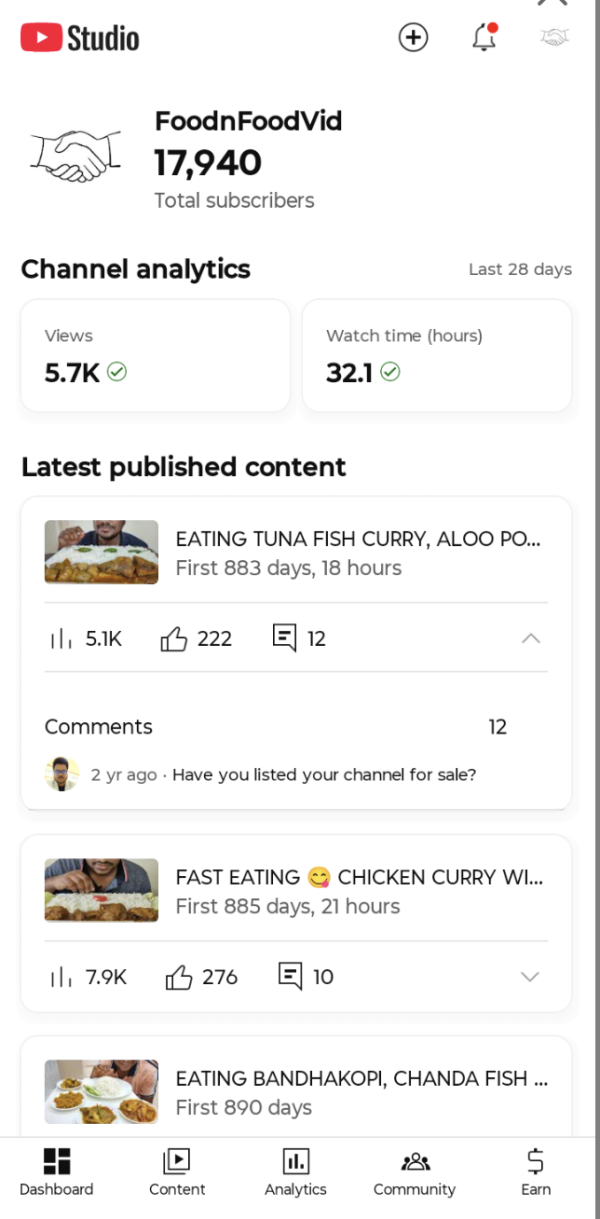Open the Views analytics card
The image size is (600, 1219).
coord(155,355)
